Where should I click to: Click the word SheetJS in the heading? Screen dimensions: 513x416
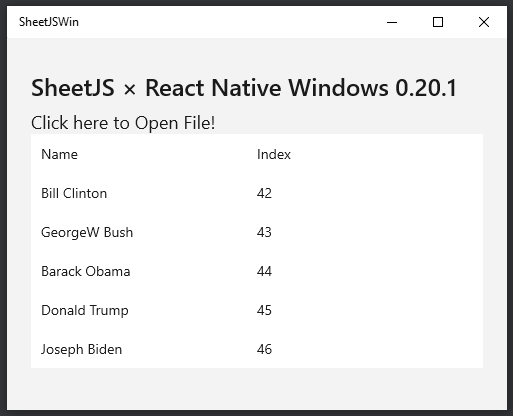73,88
